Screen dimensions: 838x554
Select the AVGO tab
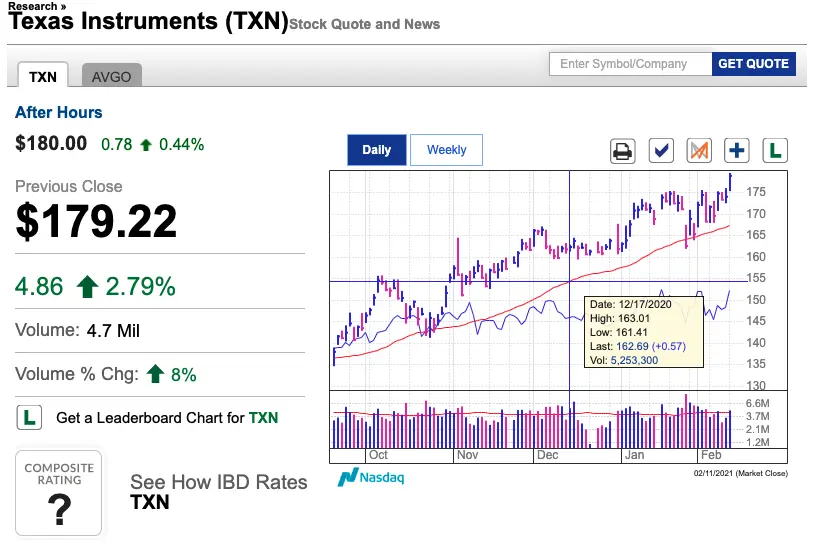pos(111,75)
